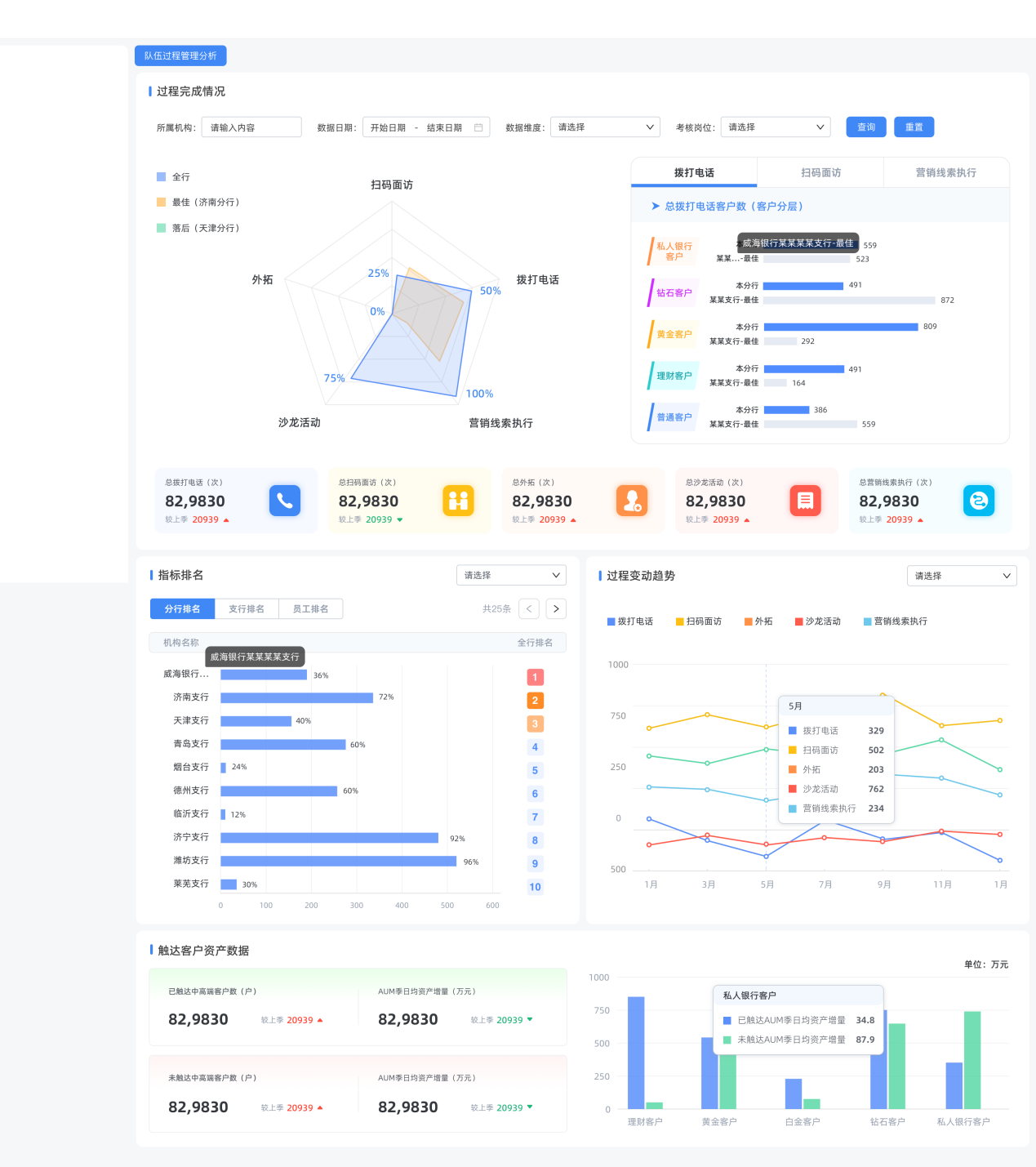Toggle 落后（天津分行）radar legend item
The image size is (1036, 1167).
198,229
